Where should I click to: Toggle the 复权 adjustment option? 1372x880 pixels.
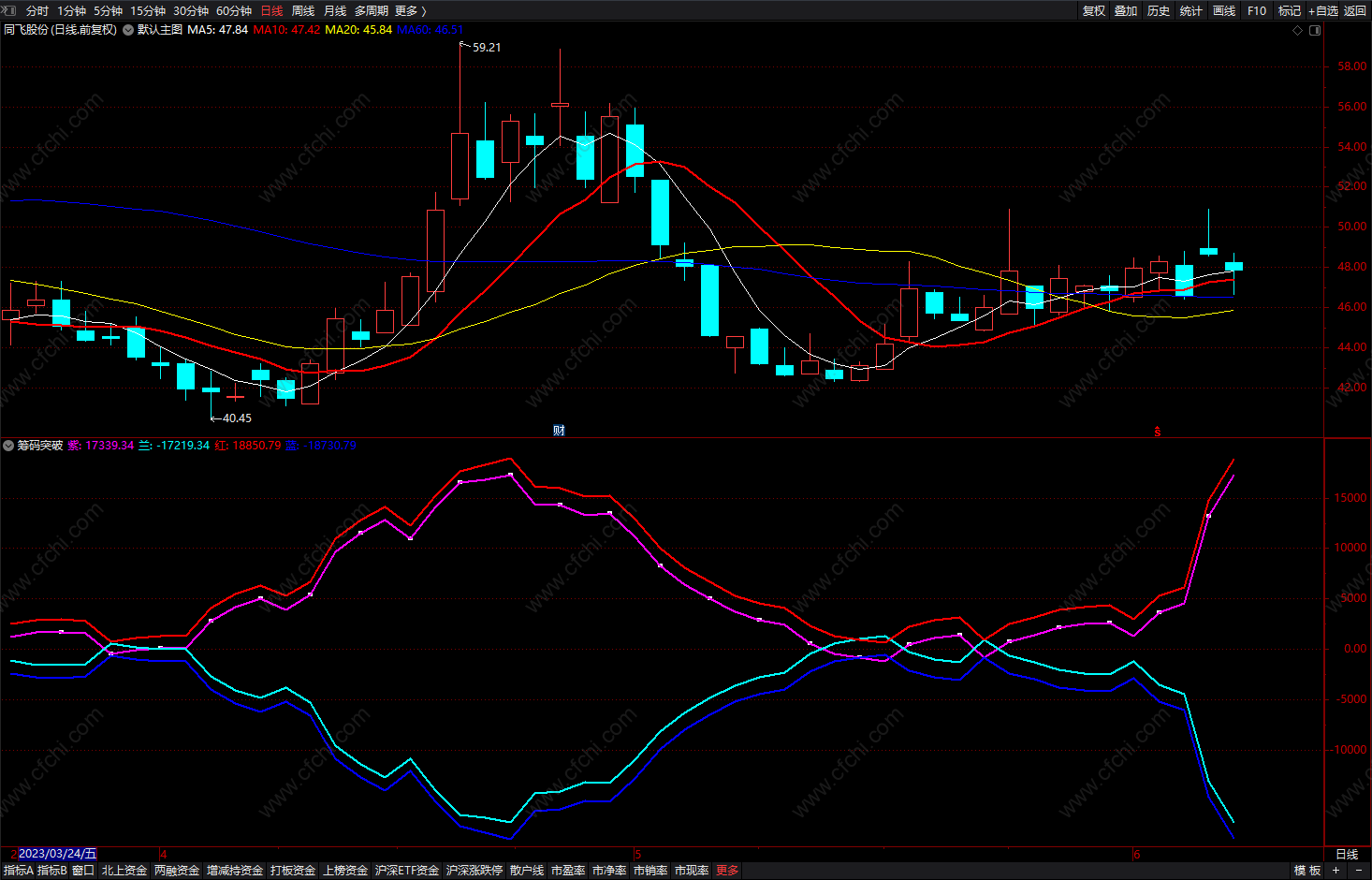tap(1094, 10)
